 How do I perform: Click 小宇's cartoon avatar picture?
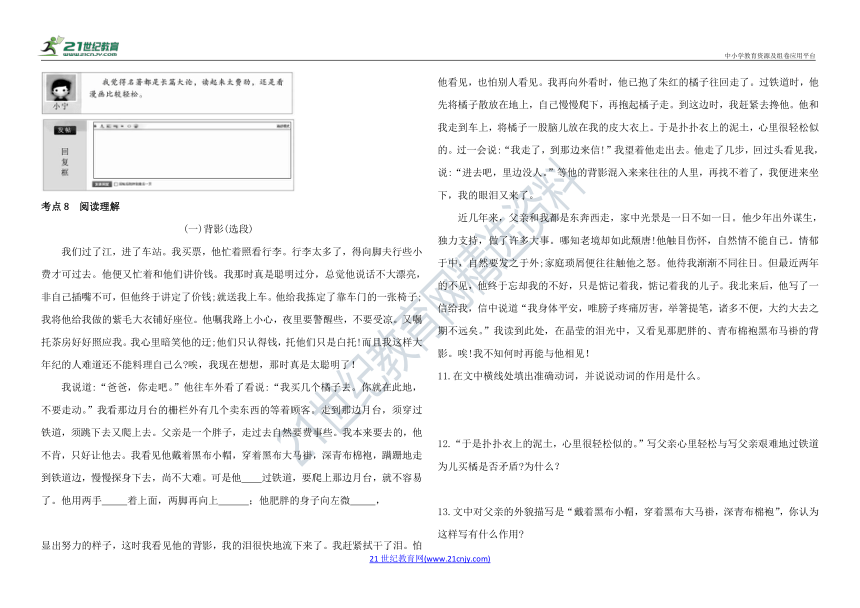[x=60, y=88]
